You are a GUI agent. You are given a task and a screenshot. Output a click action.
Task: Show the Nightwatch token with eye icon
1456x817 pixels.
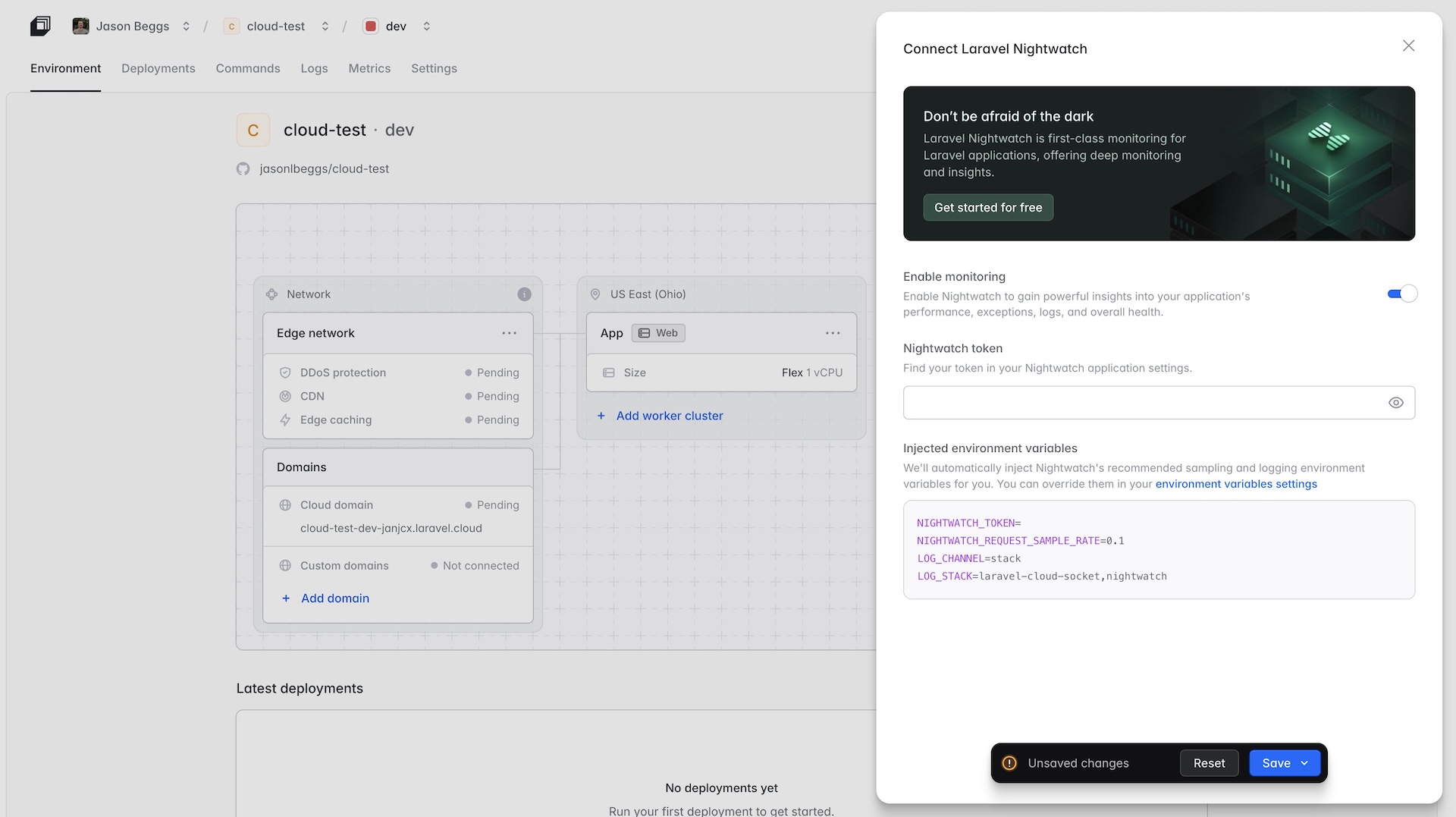point(1395,403)
